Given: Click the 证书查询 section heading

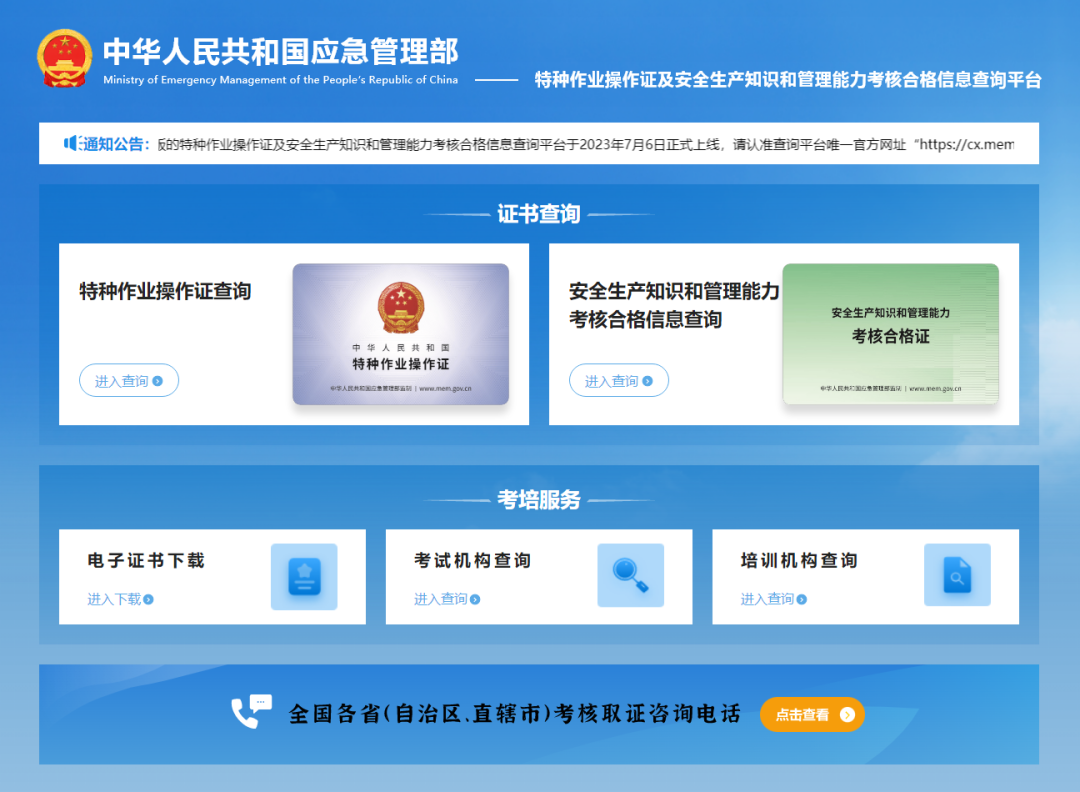Looking at the screenshot, I should (539, 213).
